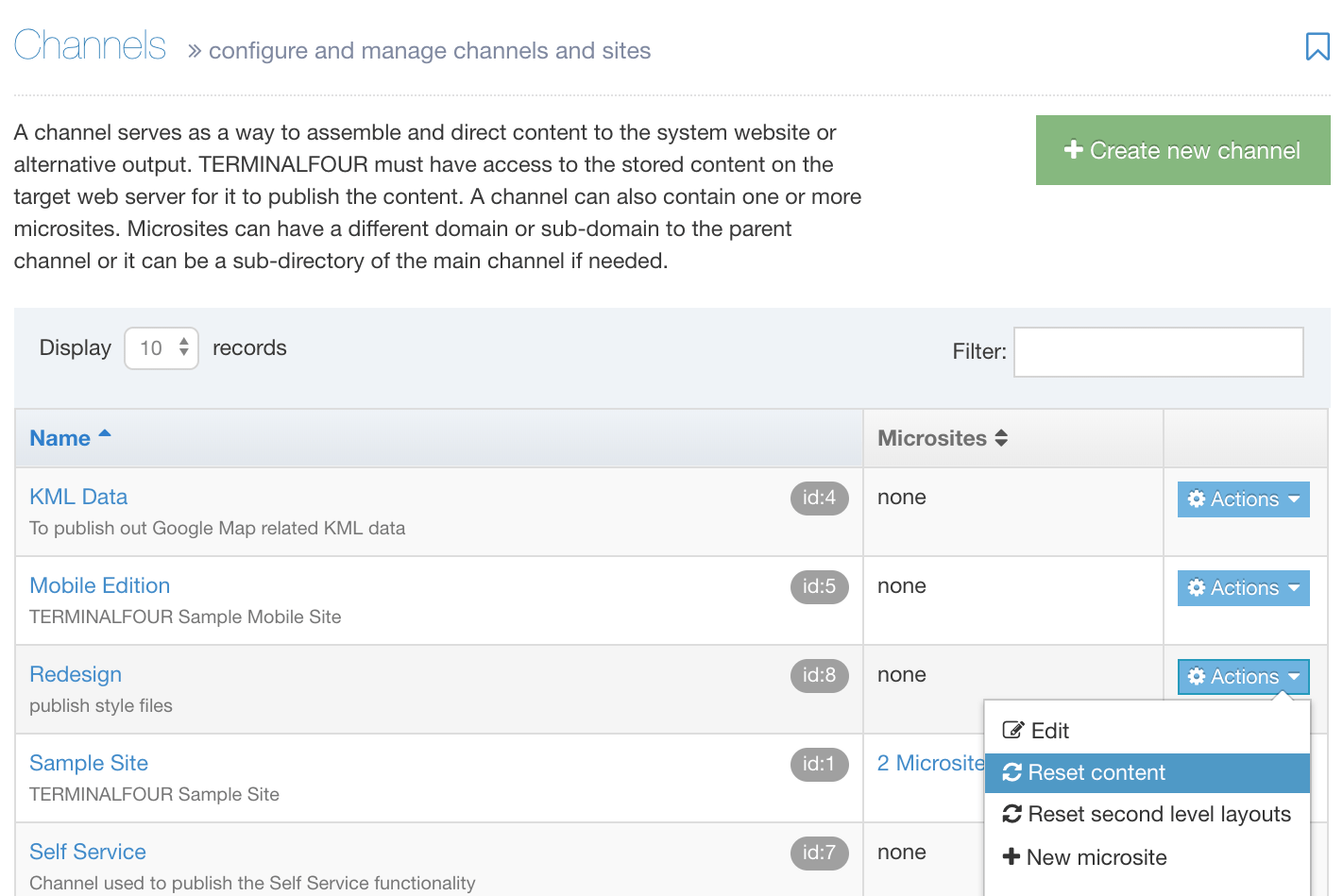Click inside the Filter text field
The image size is (1343, 896).
tap(1158, 351)
